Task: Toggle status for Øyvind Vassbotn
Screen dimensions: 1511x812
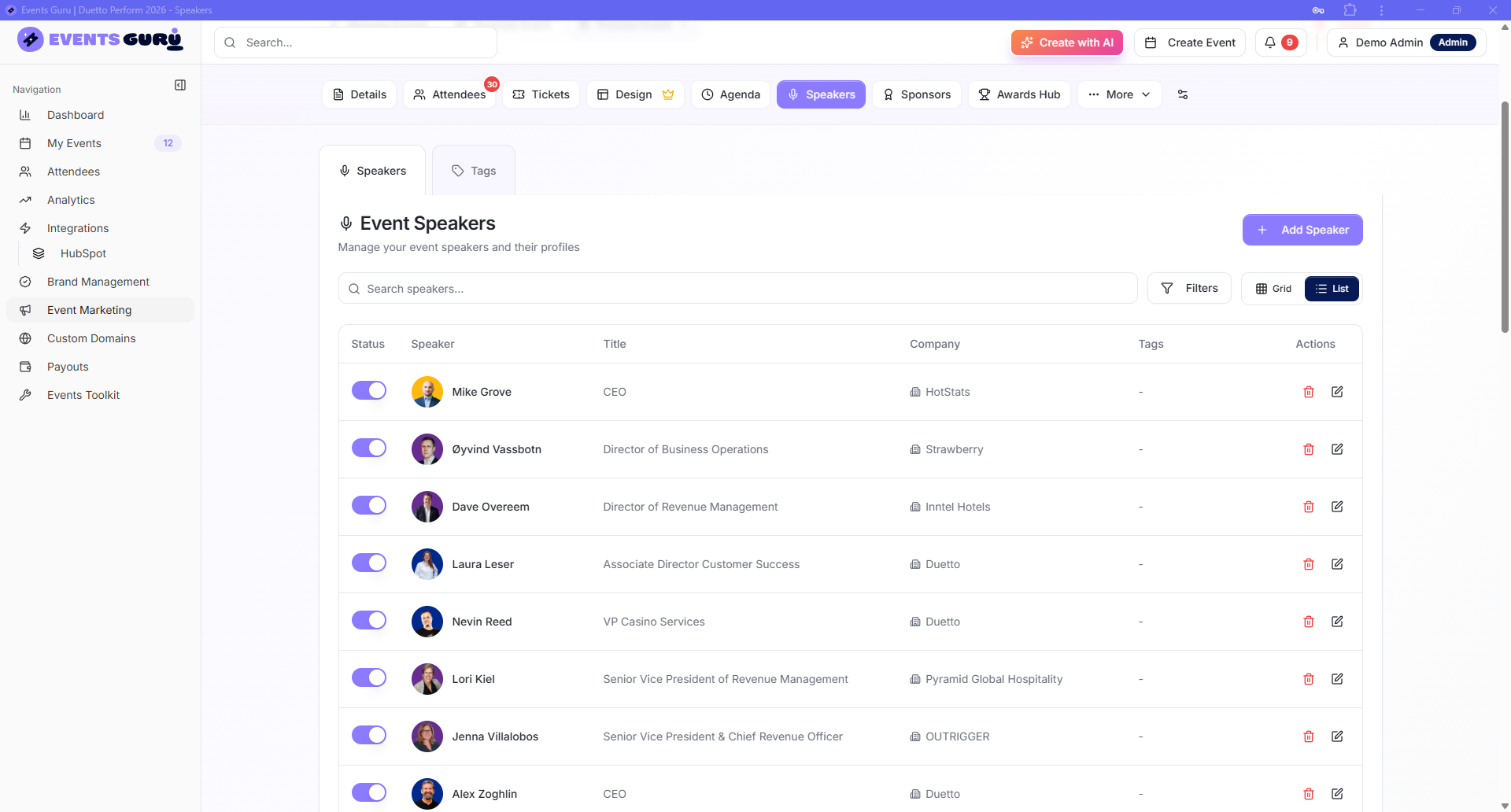Action: (369, 448)
